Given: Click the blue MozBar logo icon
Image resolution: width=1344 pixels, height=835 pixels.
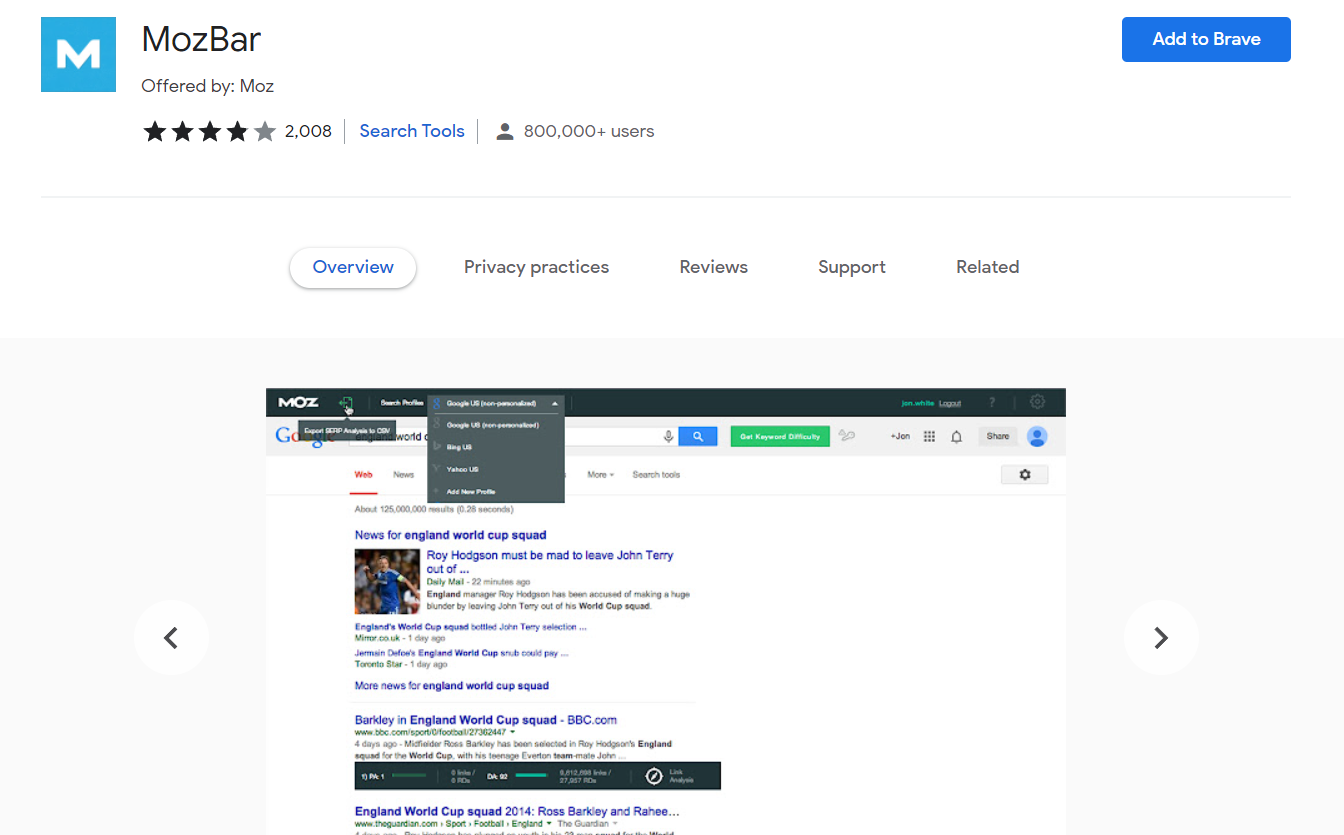Looking at the screenshot, I should (x=78, y=54).
